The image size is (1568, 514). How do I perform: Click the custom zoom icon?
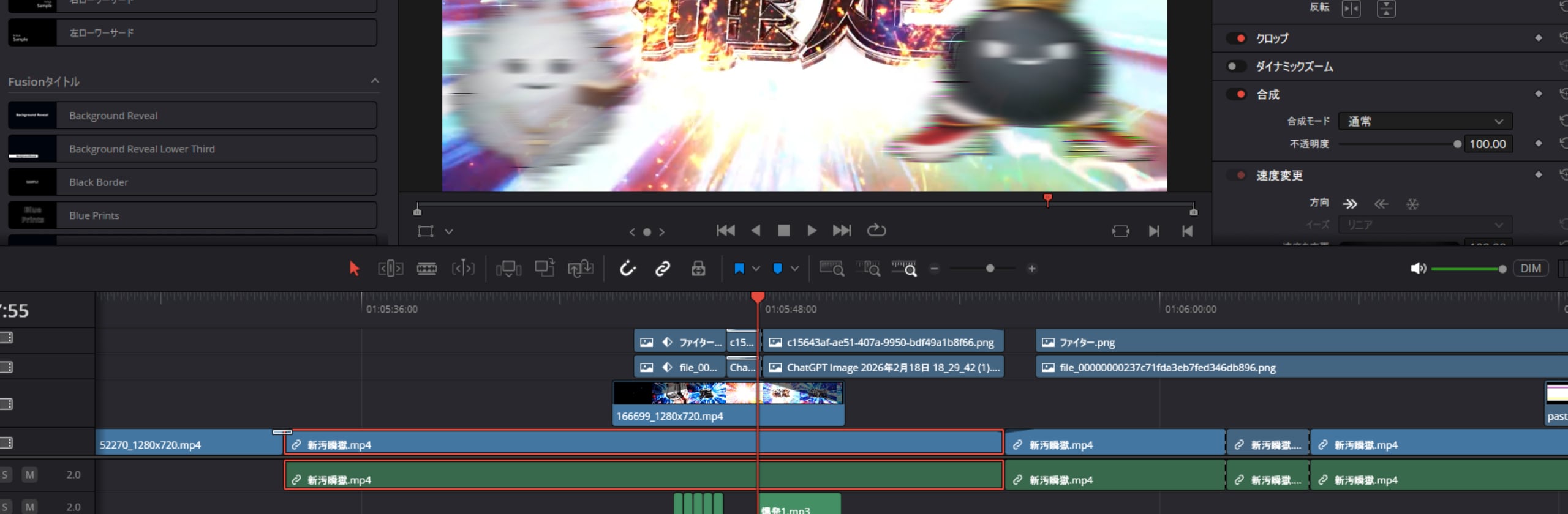[905, 269]
